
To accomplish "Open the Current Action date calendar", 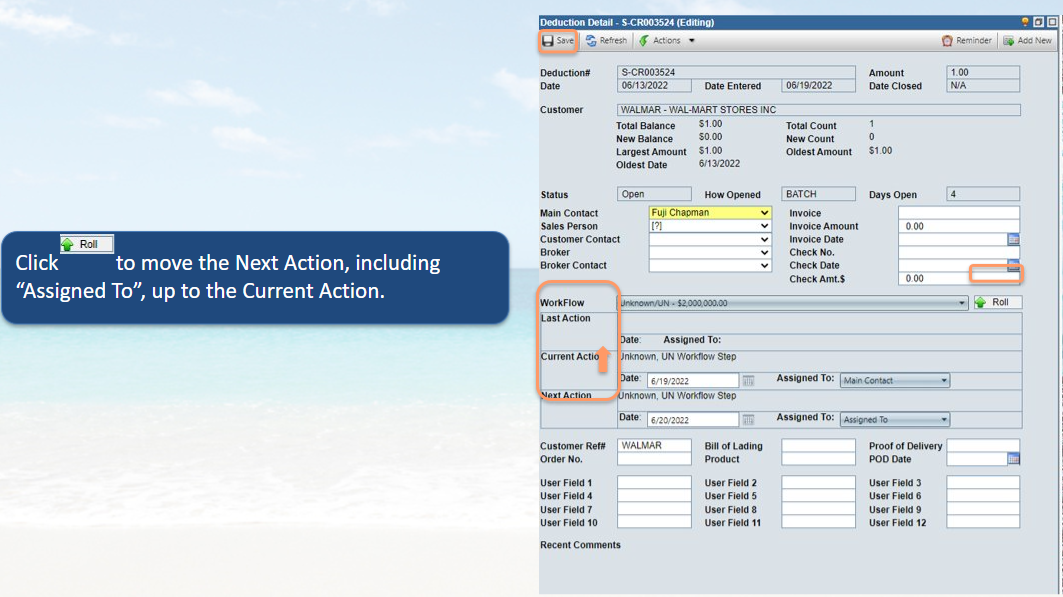I will click(x=748, y=381).
